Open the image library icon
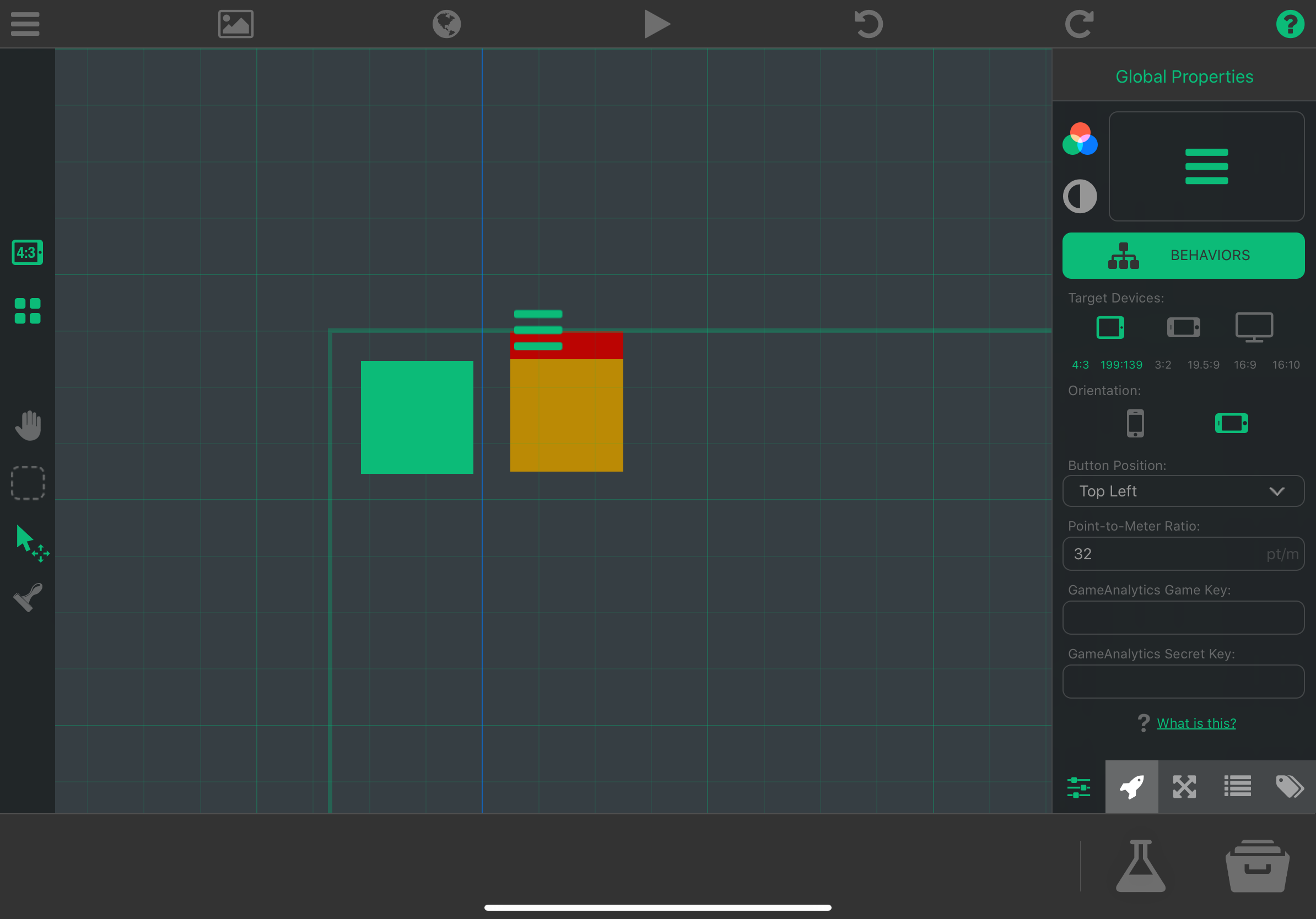 tap(235, 24)
